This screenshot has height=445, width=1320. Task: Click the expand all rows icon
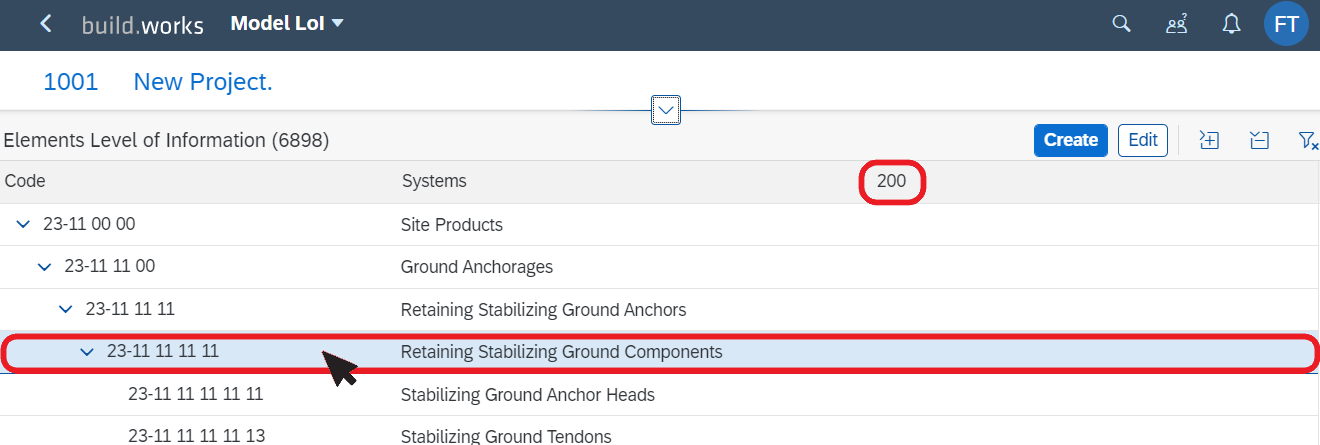pos(1209,140)
